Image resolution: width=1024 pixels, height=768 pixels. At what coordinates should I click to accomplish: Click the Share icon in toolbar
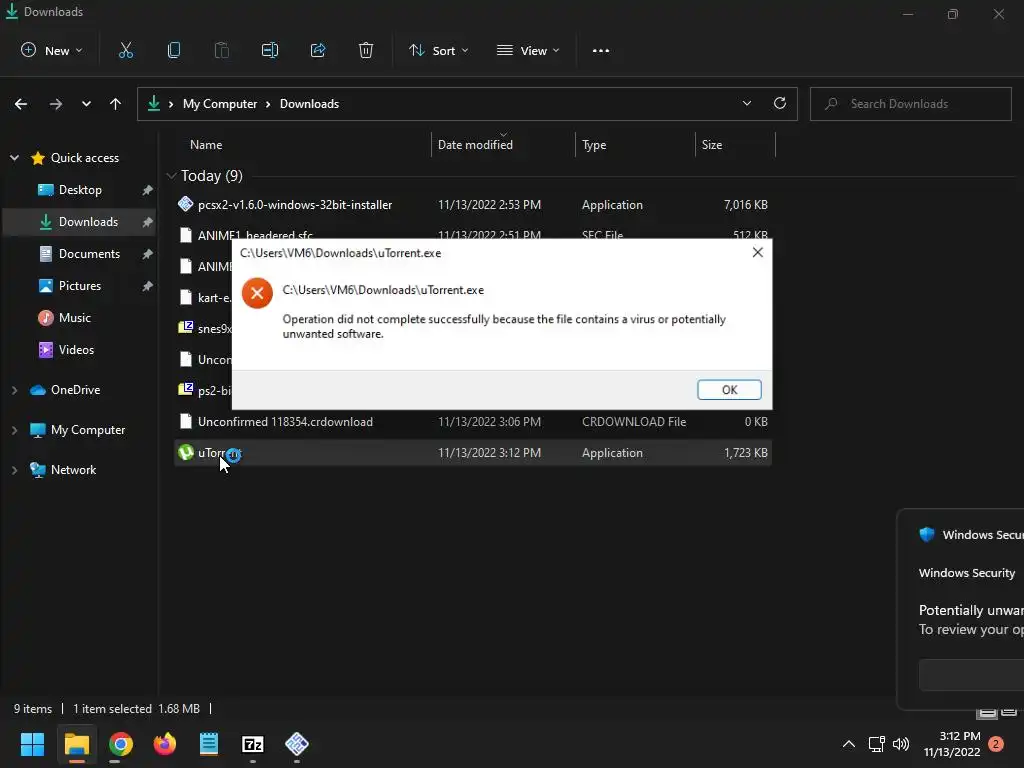(x=318, y=50)
